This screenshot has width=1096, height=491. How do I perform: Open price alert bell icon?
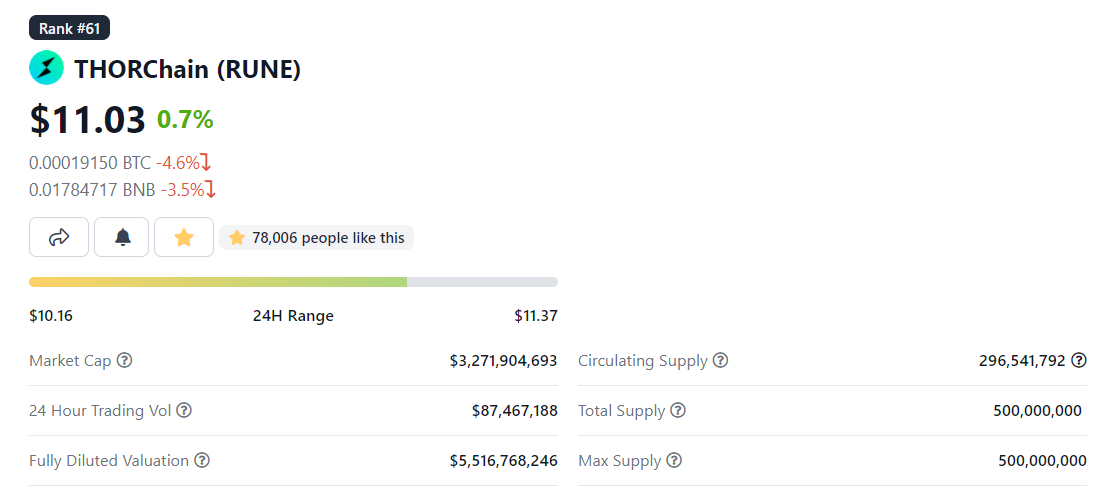point(122,237)
